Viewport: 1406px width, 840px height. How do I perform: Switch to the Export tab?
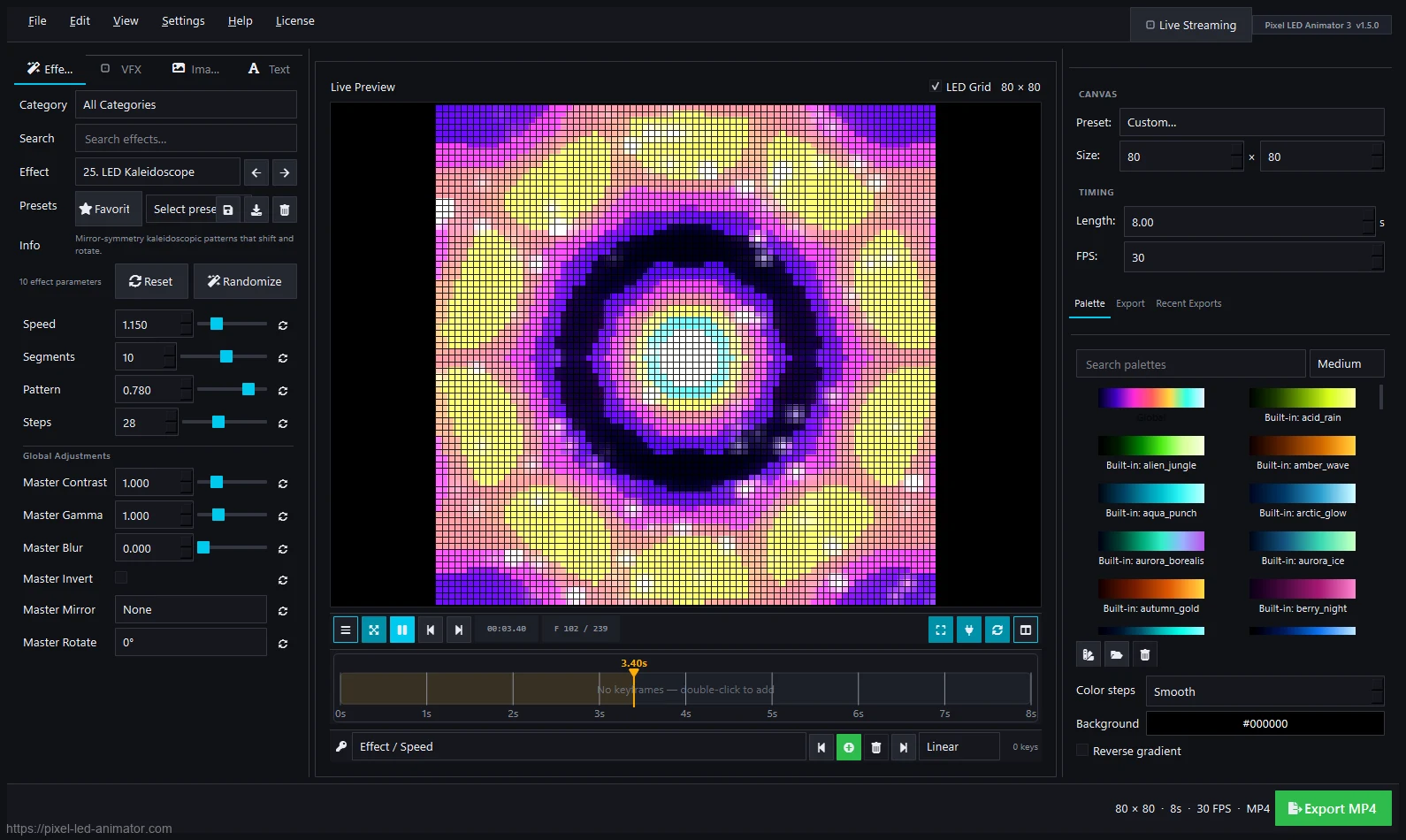[1130, 303]
